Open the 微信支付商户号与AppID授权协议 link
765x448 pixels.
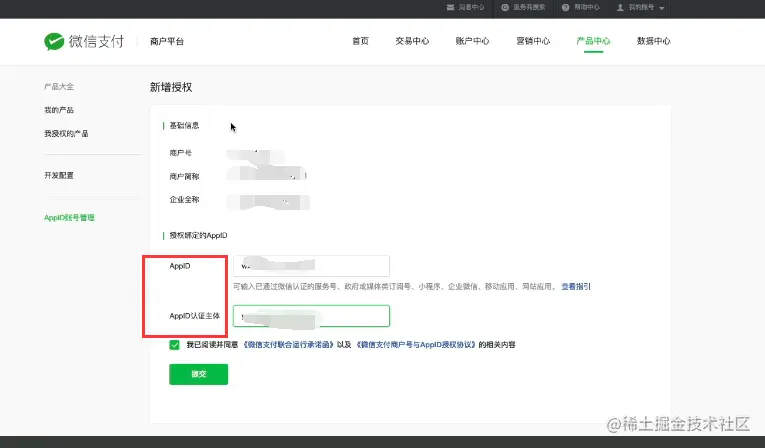click(x=415, y=345)
